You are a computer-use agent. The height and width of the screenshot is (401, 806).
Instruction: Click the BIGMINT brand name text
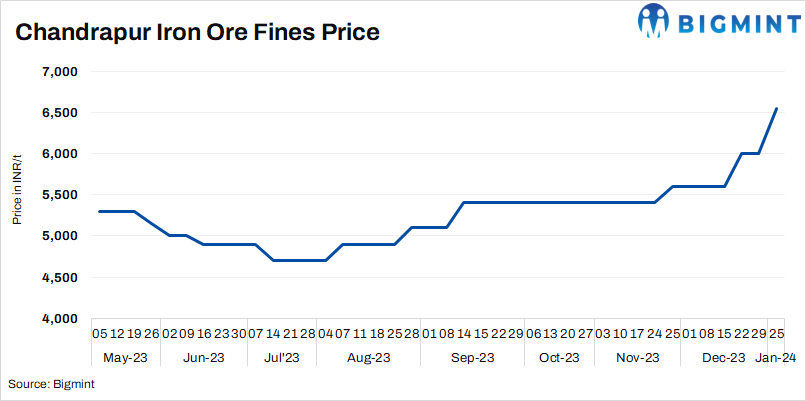tap(731, 22)
